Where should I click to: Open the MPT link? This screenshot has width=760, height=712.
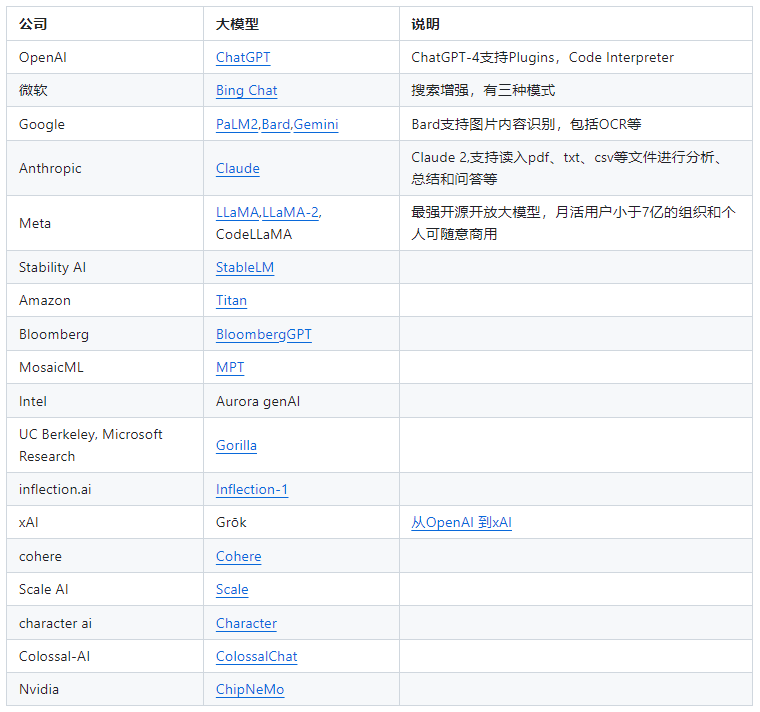coord(230,367)
